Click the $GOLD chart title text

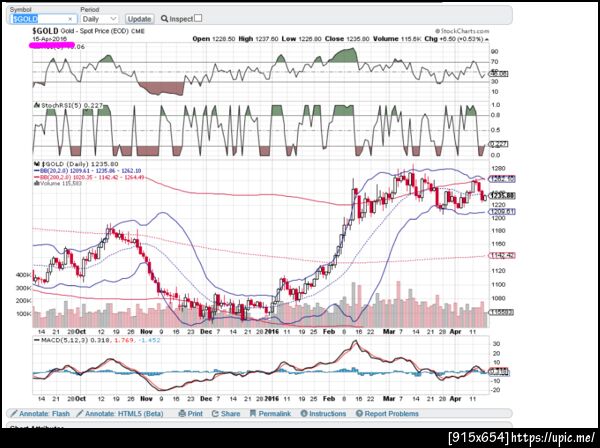tap(45, 31)
